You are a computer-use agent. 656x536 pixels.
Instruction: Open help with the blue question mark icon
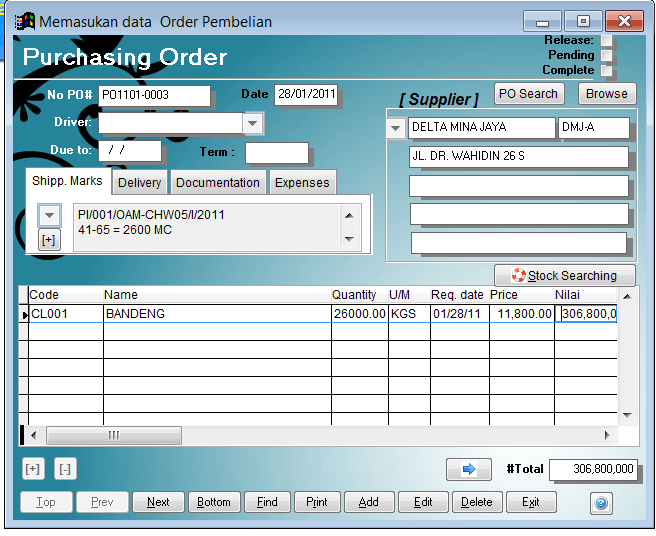(601, 503)
